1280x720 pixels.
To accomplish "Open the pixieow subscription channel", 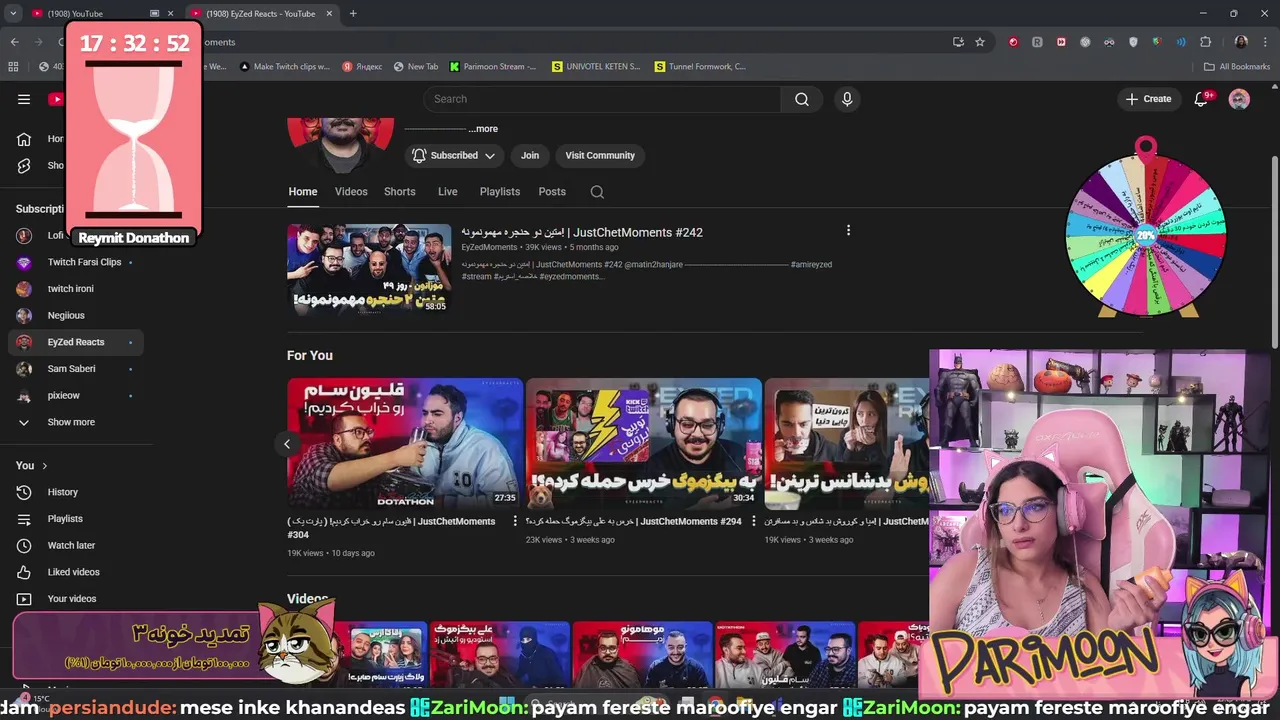I will [x=76, y=395].
